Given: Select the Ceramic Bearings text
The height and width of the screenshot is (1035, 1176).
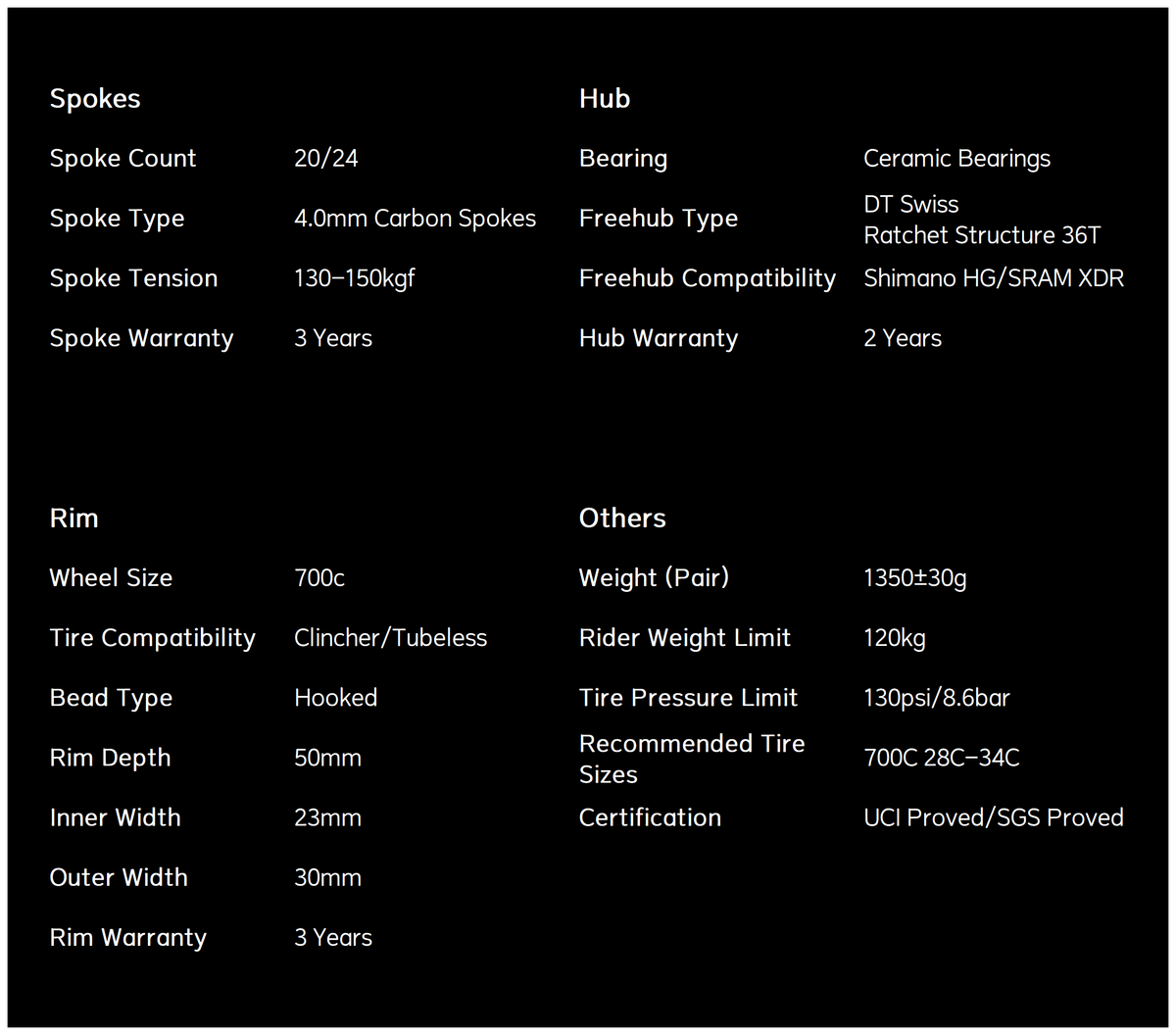Looking at the screenshot, I should coord(957,159).
